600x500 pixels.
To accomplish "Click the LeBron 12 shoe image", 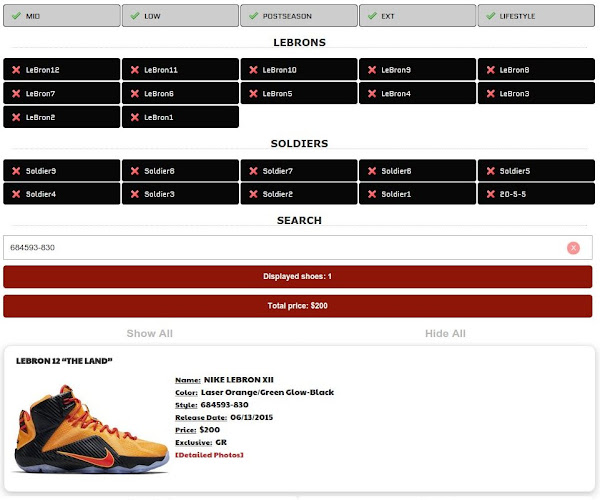I will 91,429.
